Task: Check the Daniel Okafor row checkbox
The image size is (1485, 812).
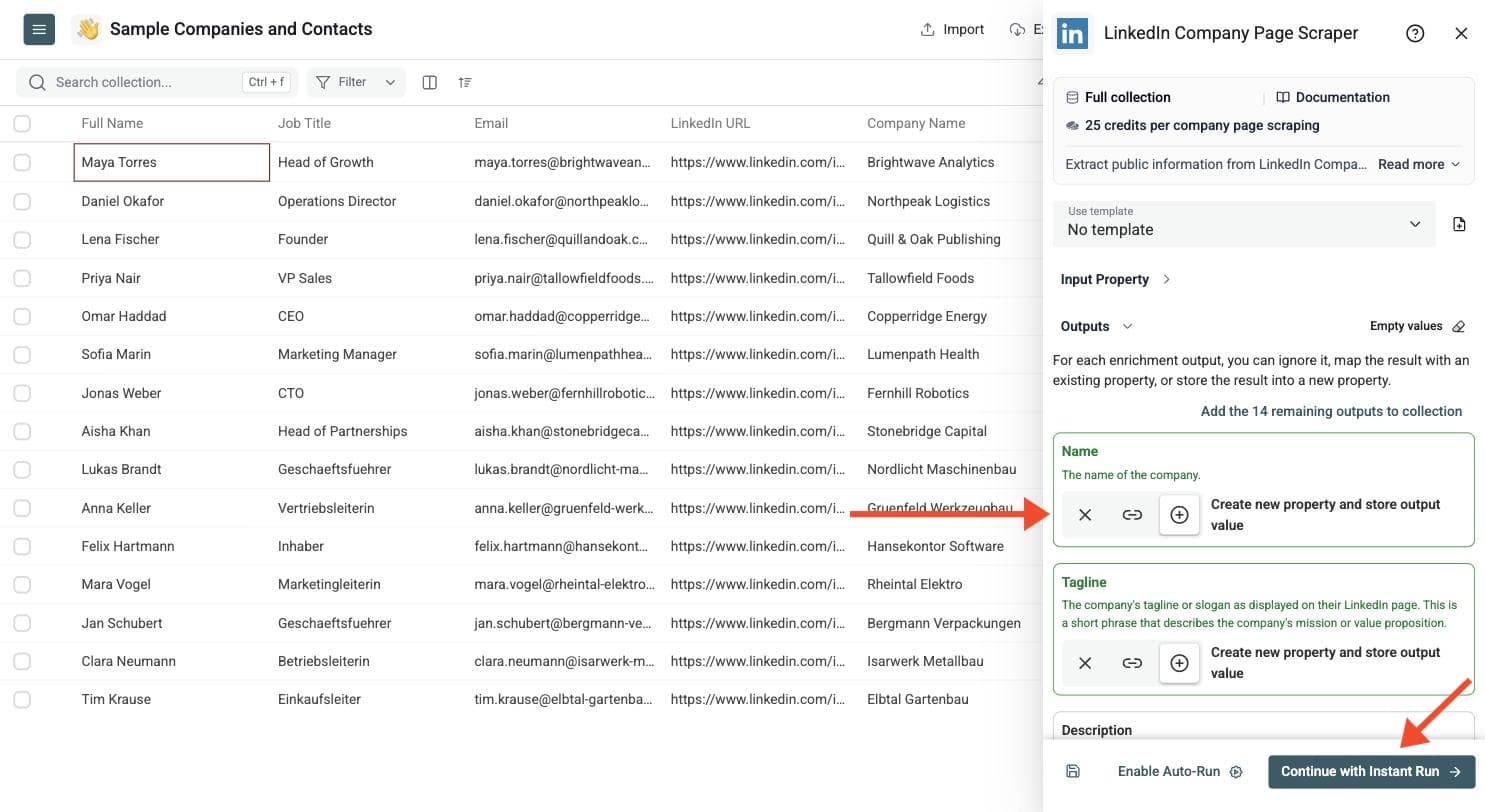Action: pos(22,201)
